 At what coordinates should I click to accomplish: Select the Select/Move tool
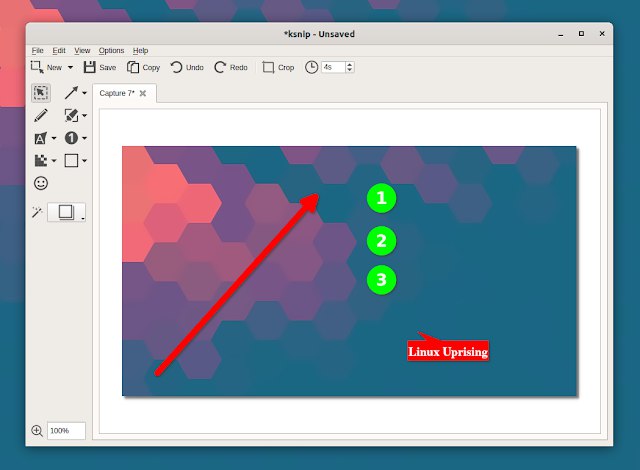coord(41,93)
